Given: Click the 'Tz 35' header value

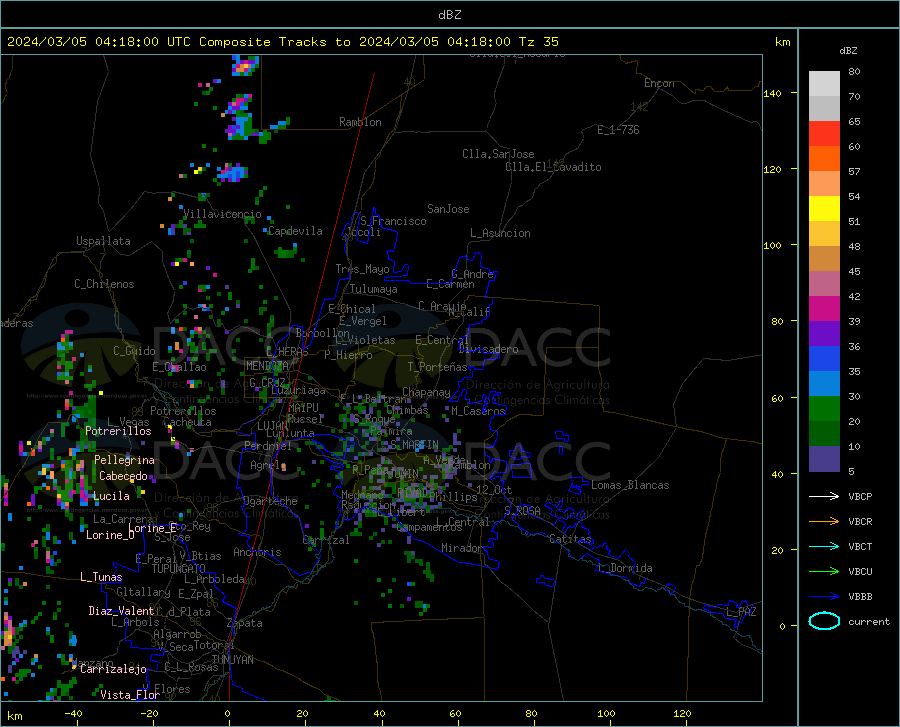Looking at the screenshot, I should coord(538,42).
